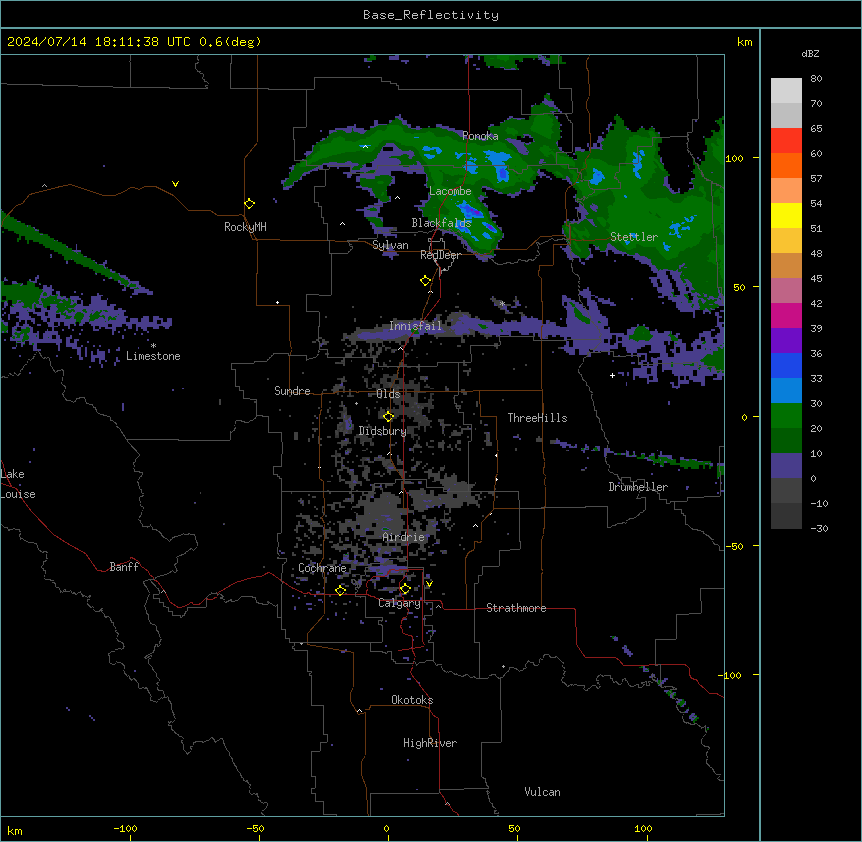Viewport: 862px width, 842px height.
Task: Click the km unit label at bottom left
Action: pos(14,831)
